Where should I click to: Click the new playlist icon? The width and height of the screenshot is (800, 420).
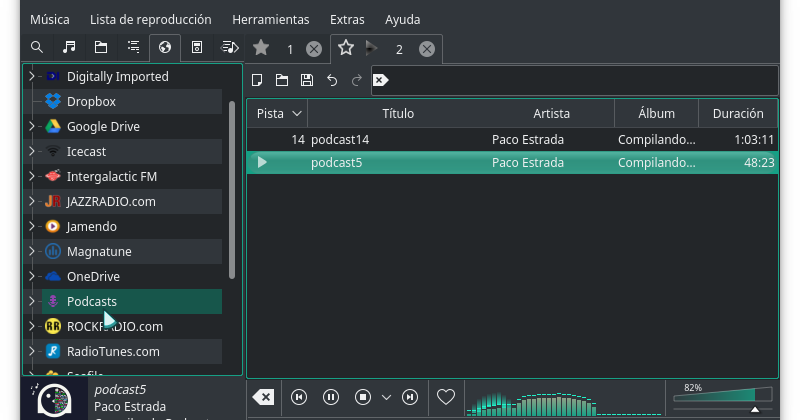click(x=257, y=80)
